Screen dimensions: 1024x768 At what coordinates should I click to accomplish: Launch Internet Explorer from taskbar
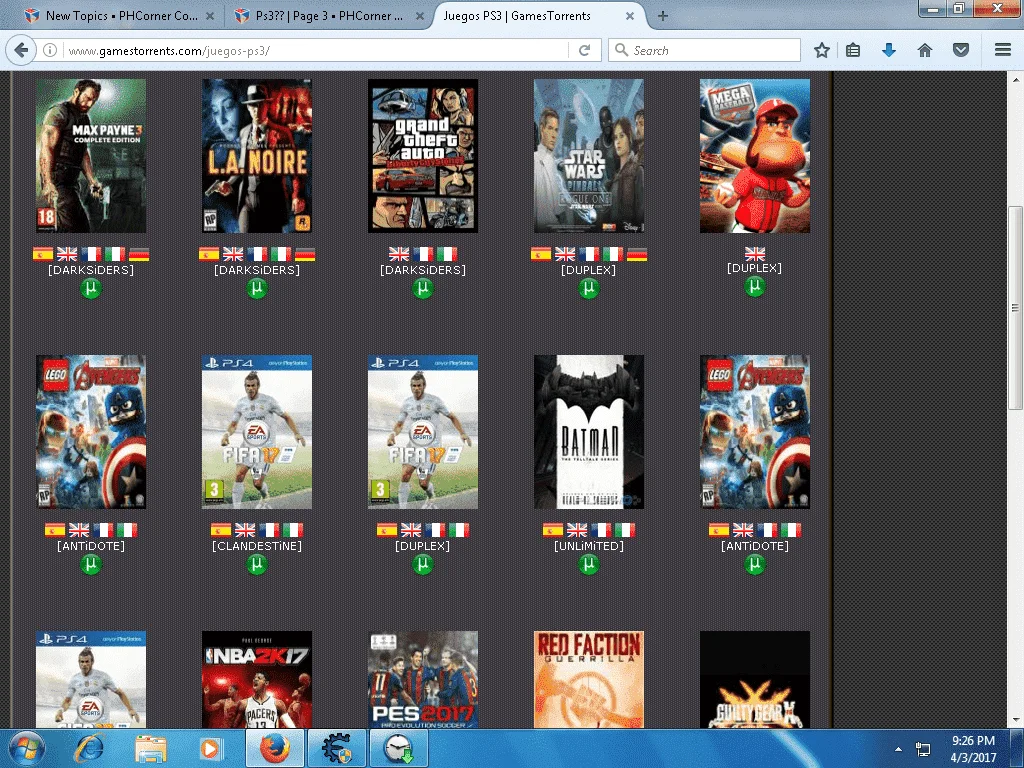pos(89,749)
